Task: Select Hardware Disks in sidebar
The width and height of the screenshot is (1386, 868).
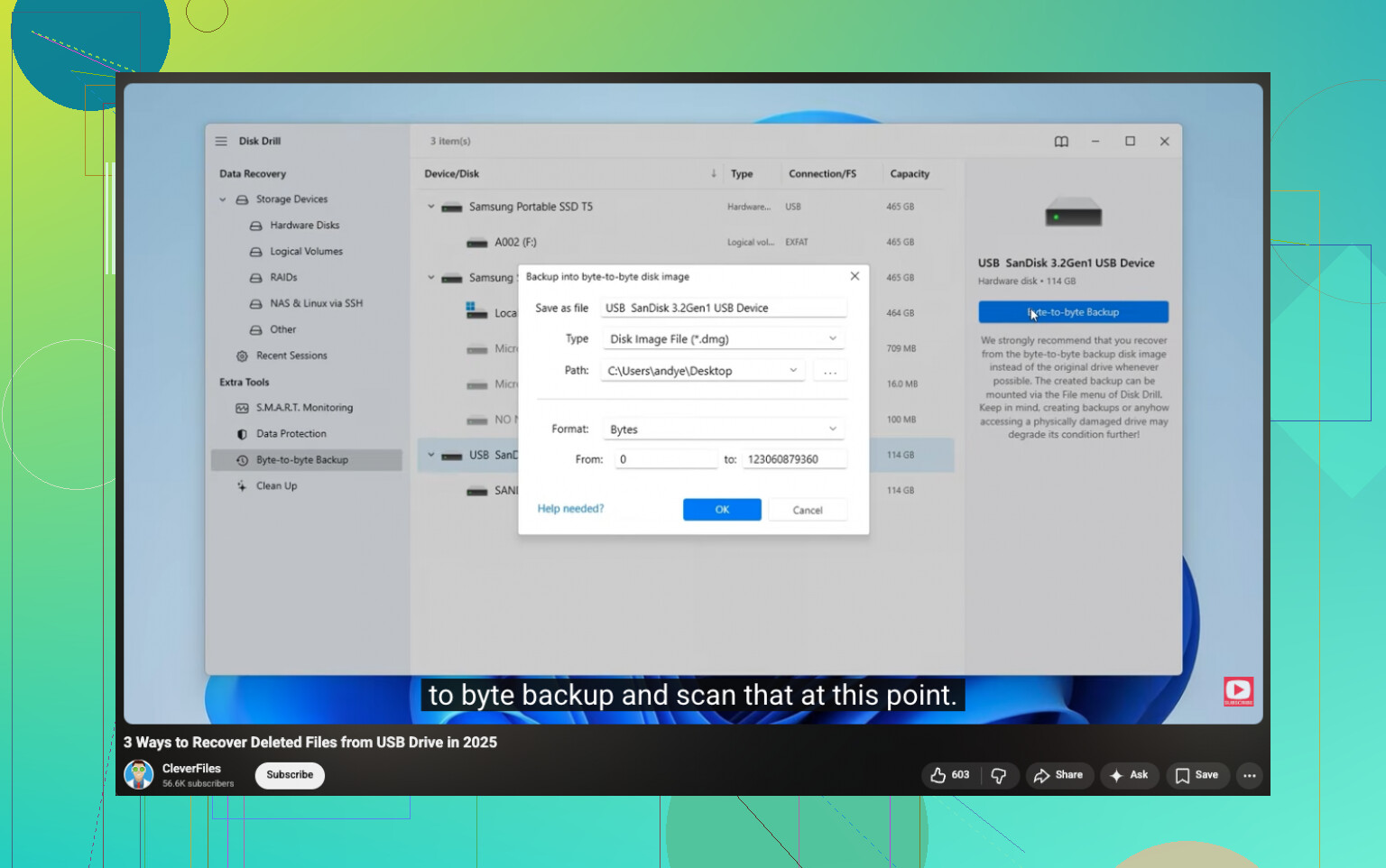Action: 305,226
